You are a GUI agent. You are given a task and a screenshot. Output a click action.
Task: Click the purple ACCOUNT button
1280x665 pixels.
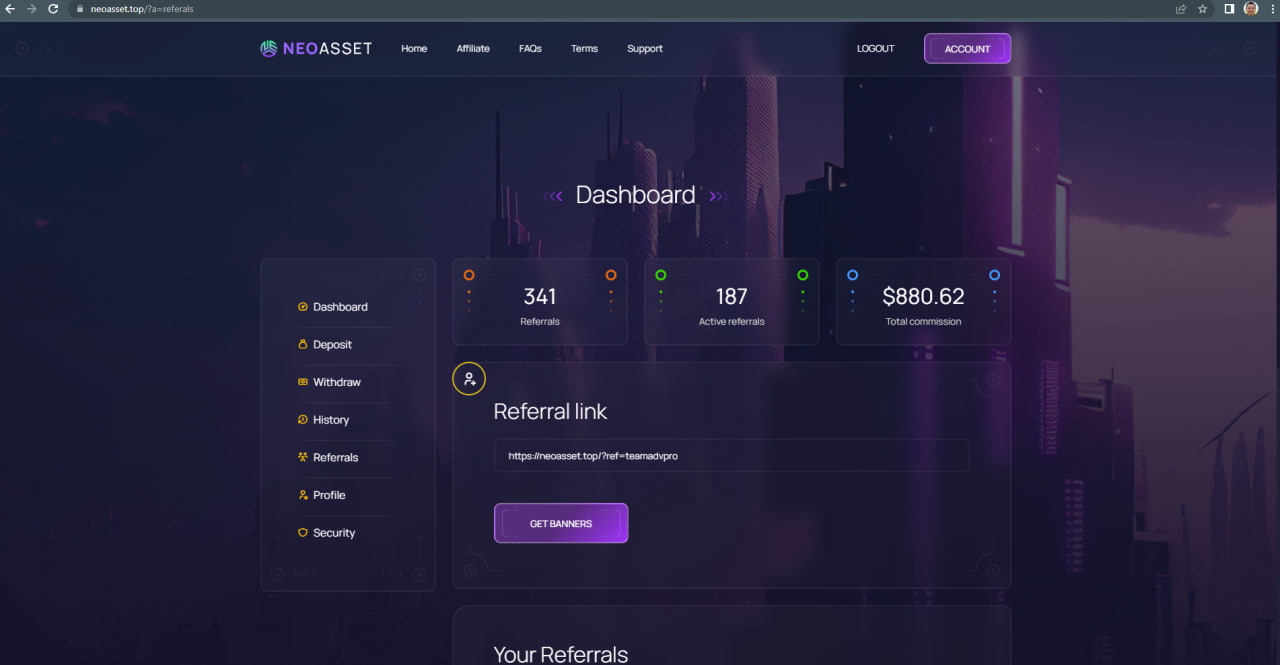[967, 49]
